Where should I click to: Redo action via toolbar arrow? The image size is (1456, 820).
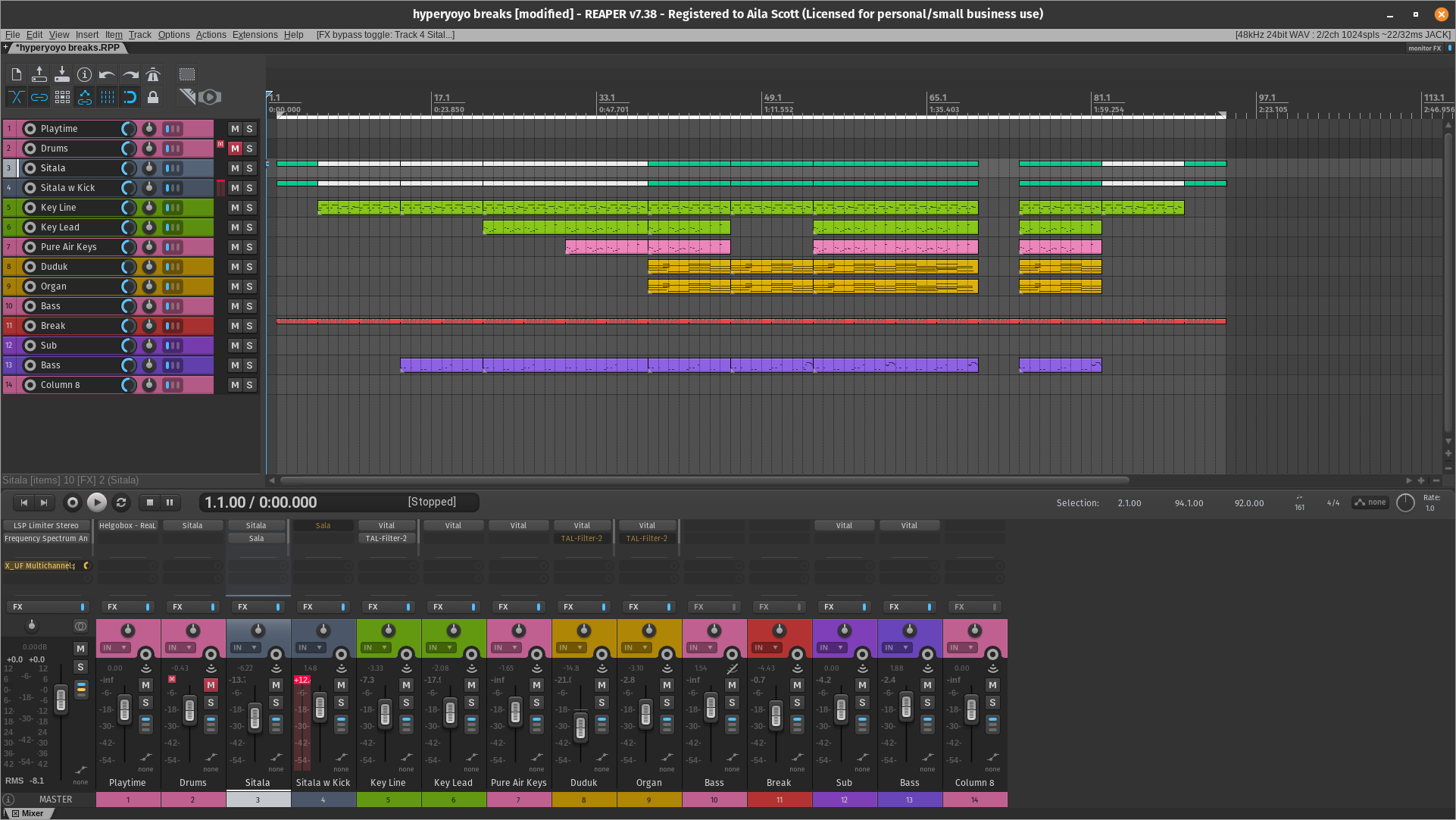click(x=130, y=74)
